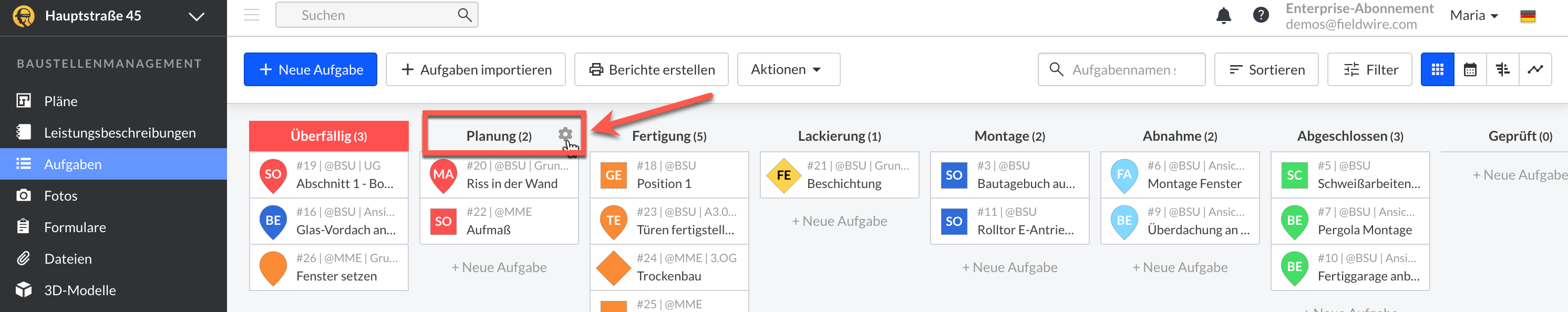
Task: Click the red Überfällig column header
Action: click(x=329, y=136)
